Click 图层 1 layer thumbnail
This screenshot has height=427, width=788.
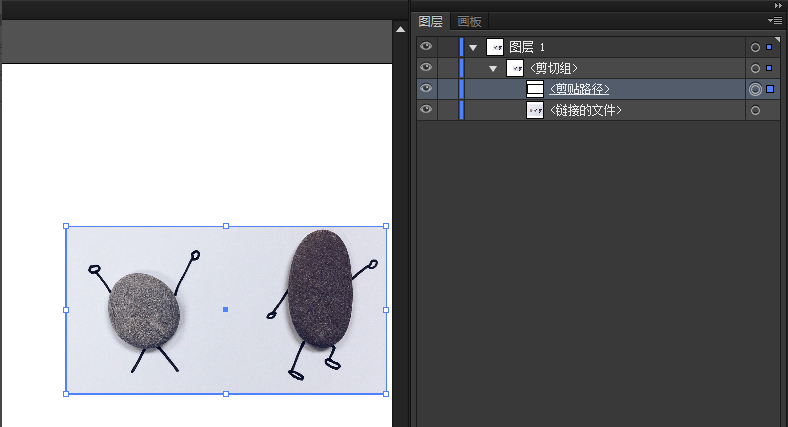[x=495, y=47]
